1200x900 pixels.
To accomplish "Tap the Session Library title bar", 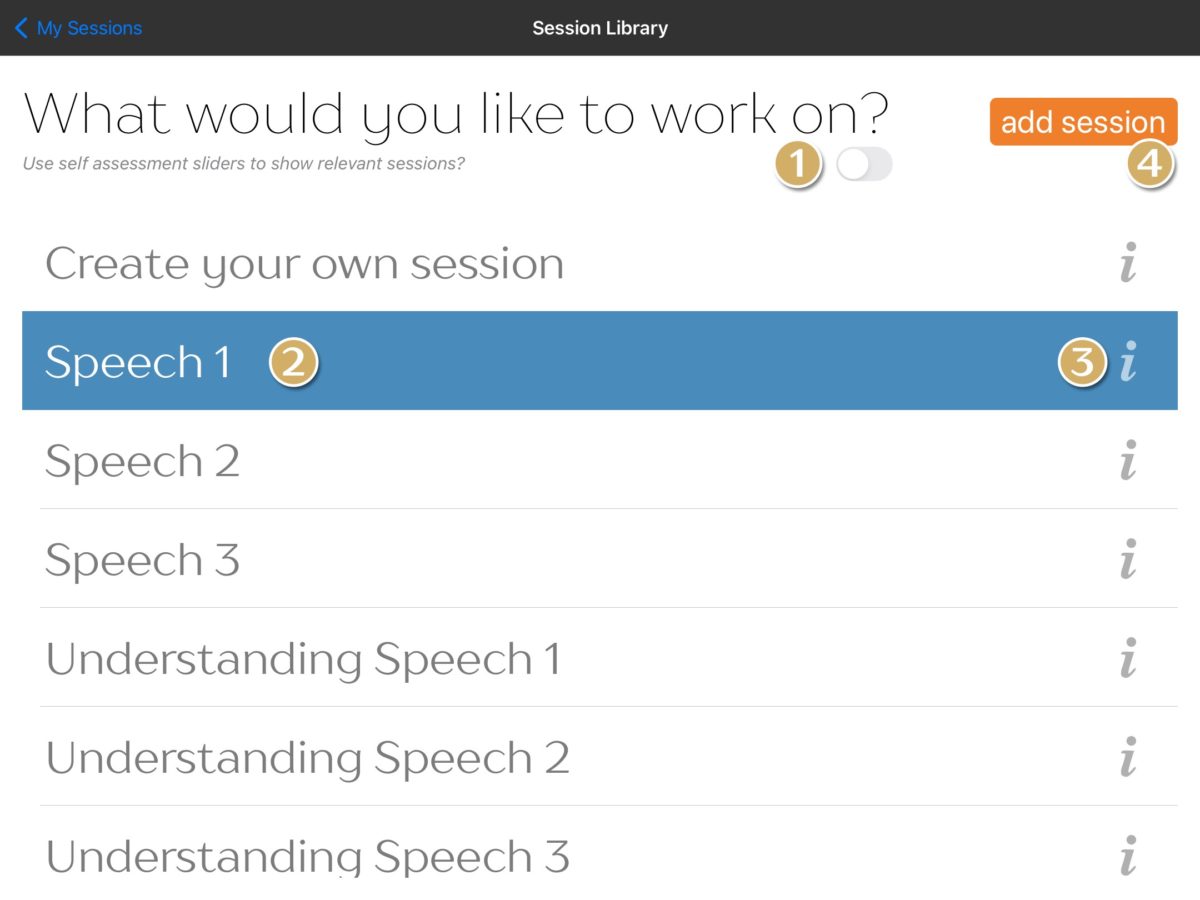I will tap(600, 28).
